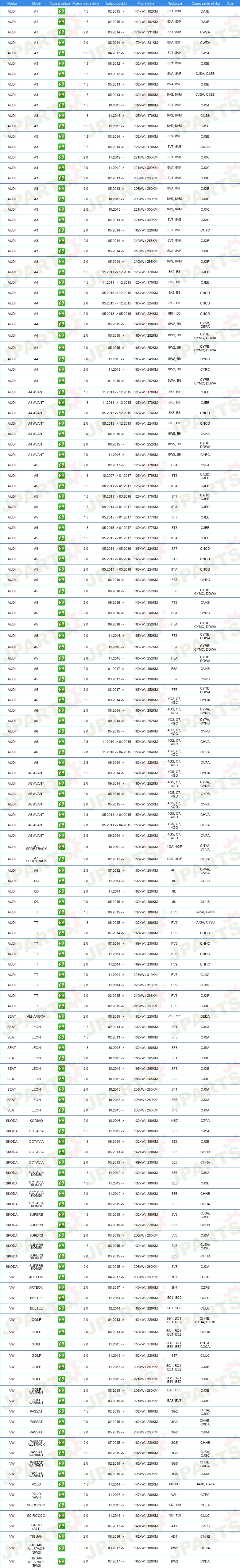Image resolution: width=240 pixels, height=1568 pixels.
Task: Click fuel icon in Seat Alhambra row
Action: (61, 1016)
